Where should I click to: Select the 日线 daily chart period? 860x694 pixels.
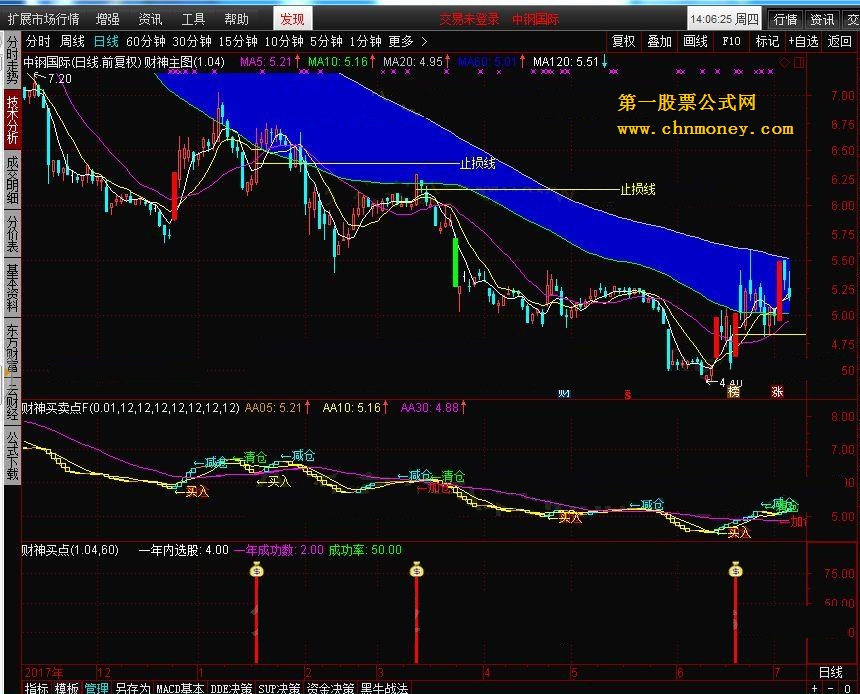click(x=106, y=41)
